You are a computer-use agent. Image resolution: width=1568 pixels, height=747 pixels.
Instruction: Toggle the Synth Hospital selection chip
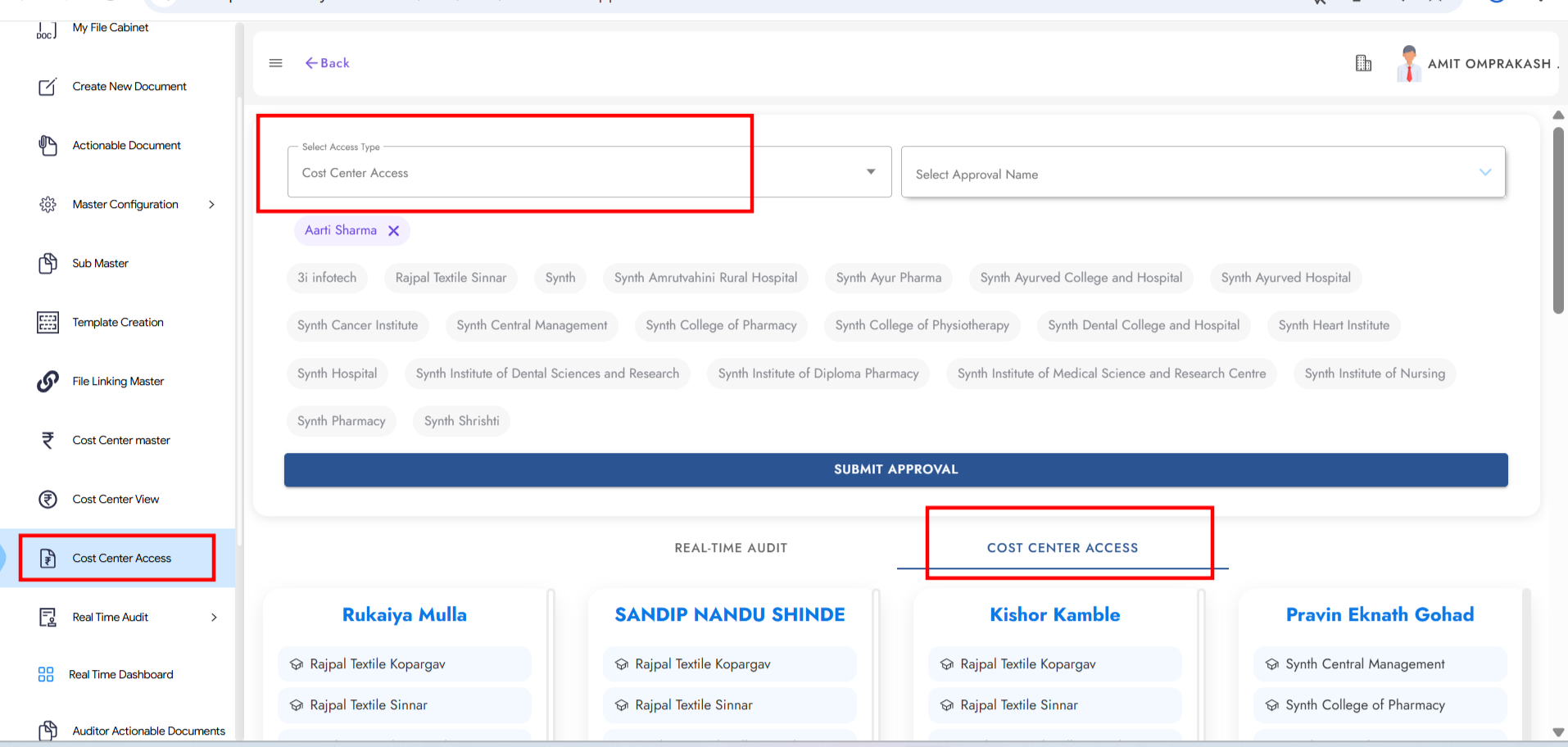[338, 373]
